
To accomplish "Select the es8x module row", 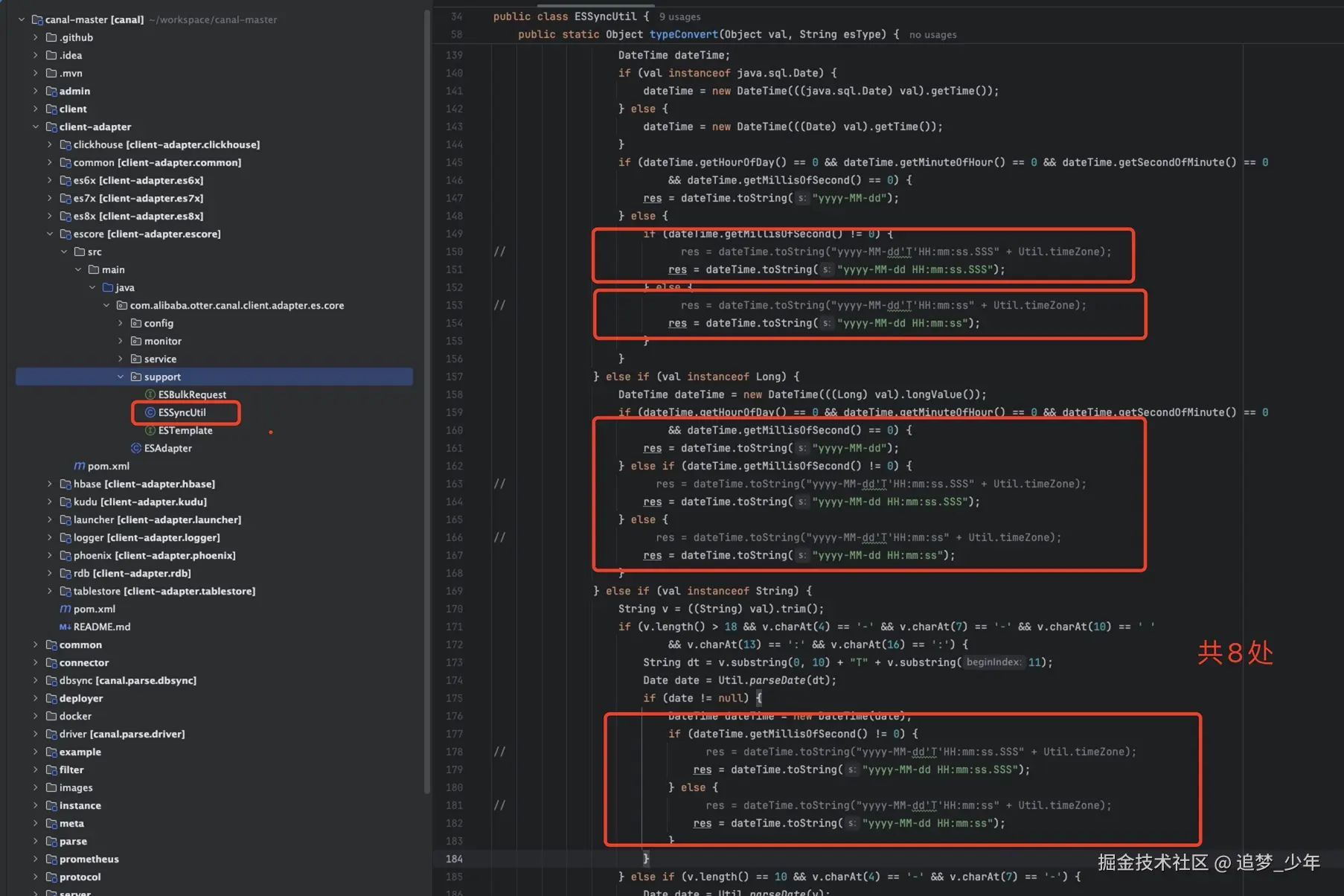I will pos(214,216).
